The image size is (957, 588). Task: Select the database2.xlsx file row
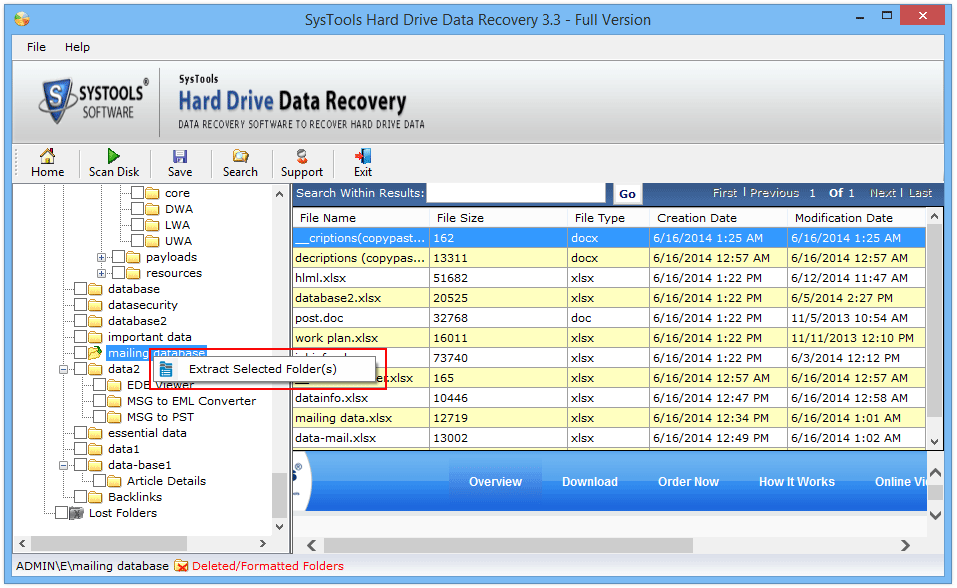point(609,298)
